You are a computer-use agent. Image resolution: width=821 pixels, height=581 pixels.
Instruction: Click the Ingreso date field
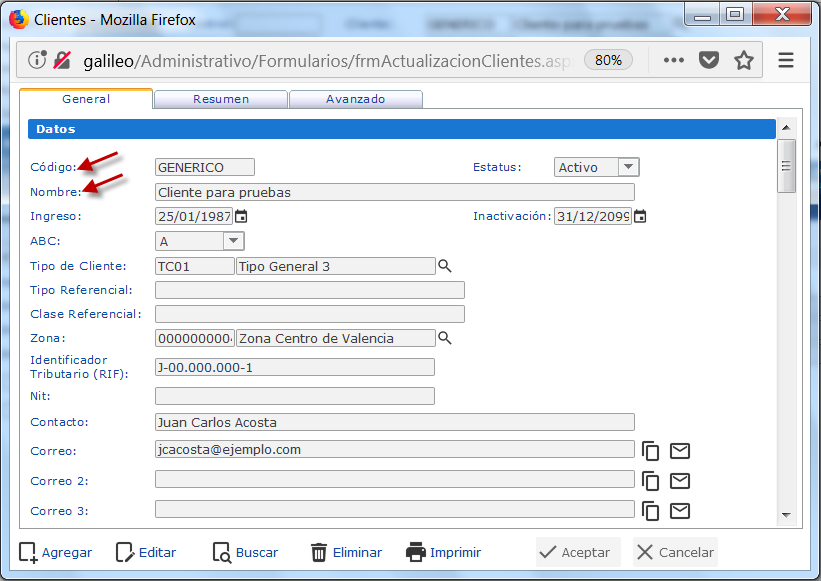coord(194,216)
